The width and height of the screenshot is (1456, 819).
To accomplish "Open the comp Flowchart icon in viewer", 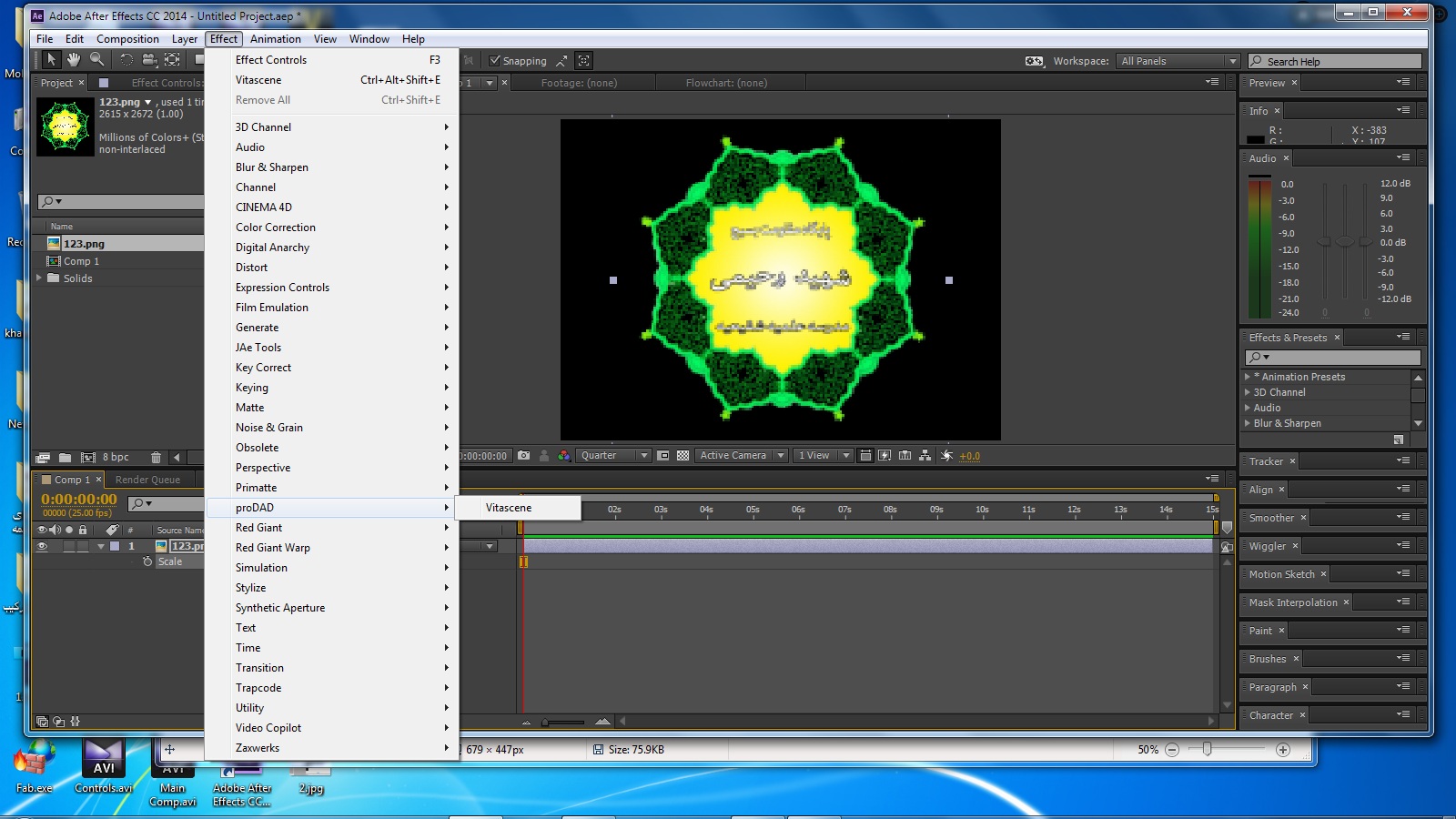I will tap(925, 455).
